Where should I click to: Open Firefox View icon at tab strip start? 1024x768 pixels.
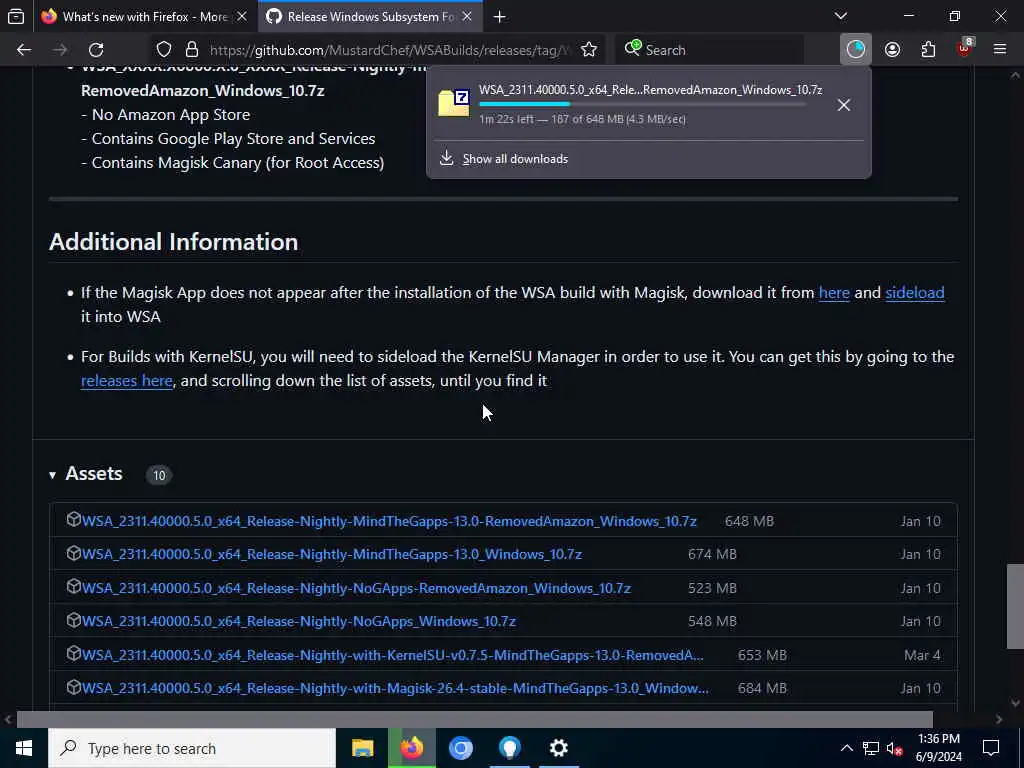[16, 16]
